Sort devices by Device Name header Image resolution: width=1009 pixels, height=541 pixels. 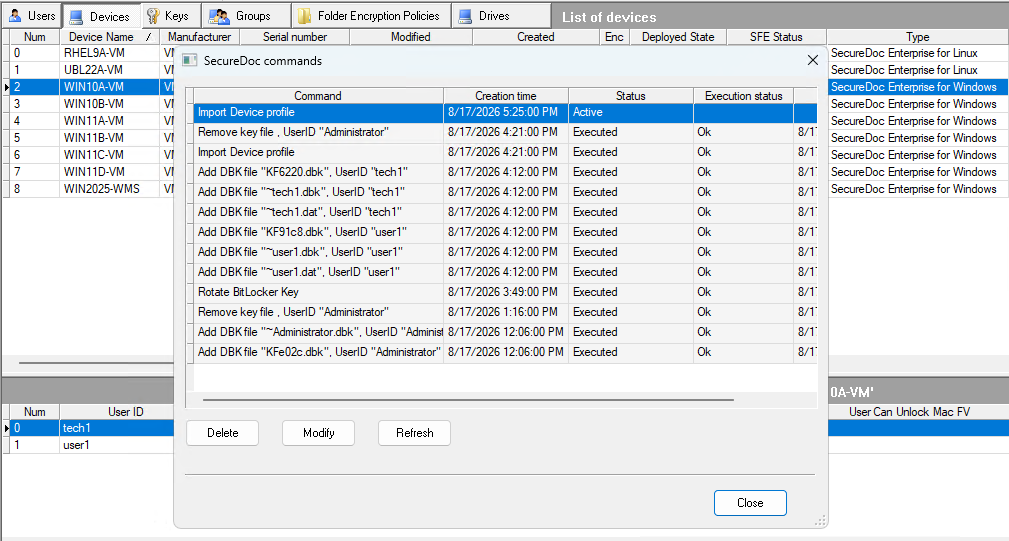(x=109, y=37)
